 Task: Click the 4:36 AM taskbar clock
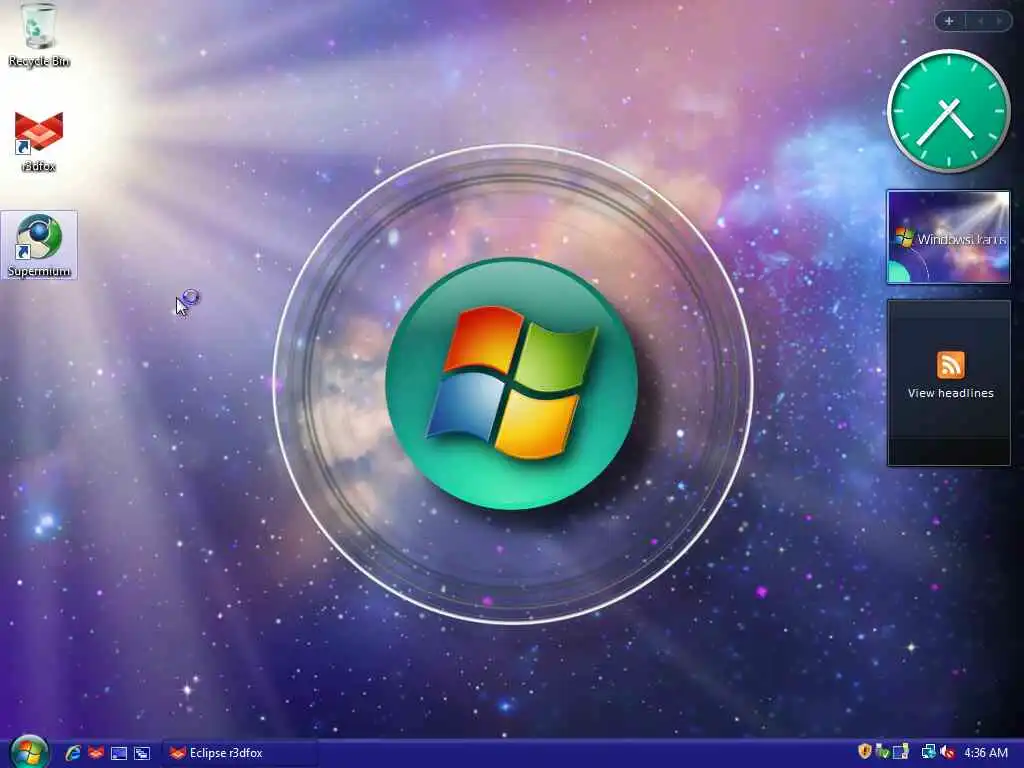click(x=985, y=752)
